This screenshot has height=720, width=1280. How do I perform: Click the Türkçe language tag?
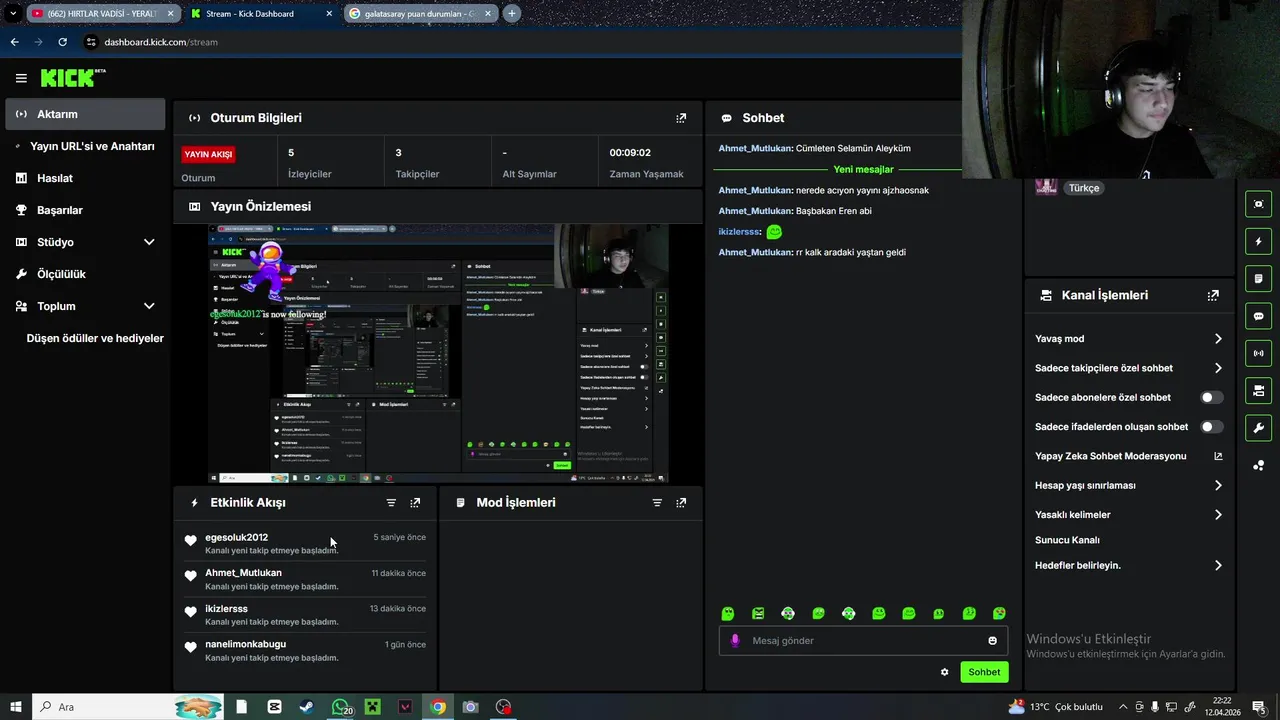1084,188
